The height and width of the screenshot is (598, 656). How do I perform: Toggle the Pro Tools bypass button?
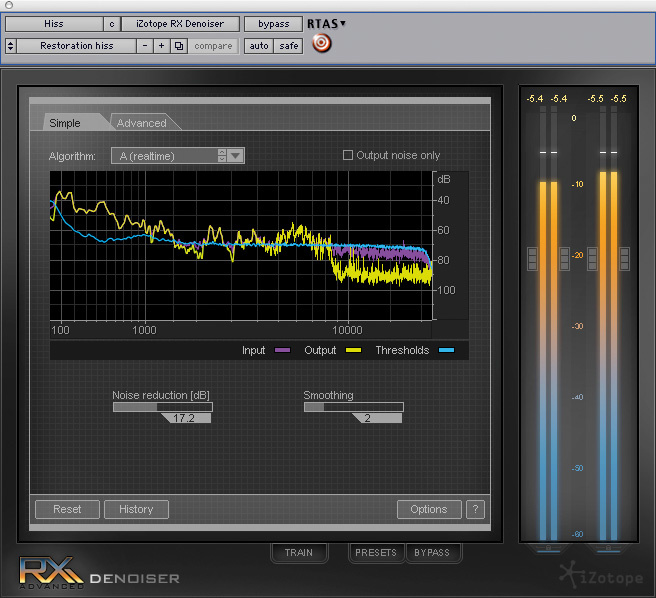[x=273, y=24]
